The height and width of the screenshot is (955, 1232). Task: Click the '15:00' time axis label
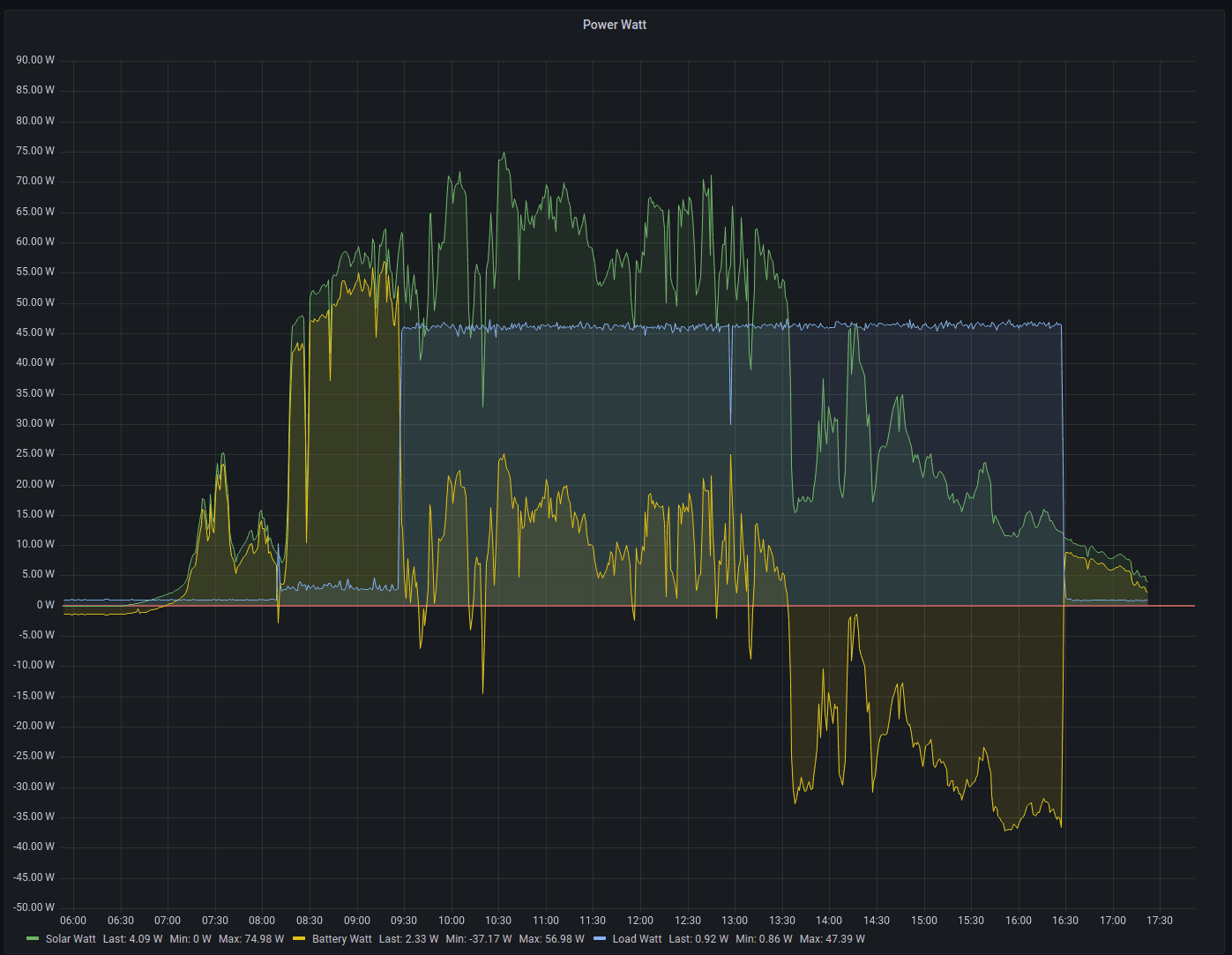click(924, 921)
